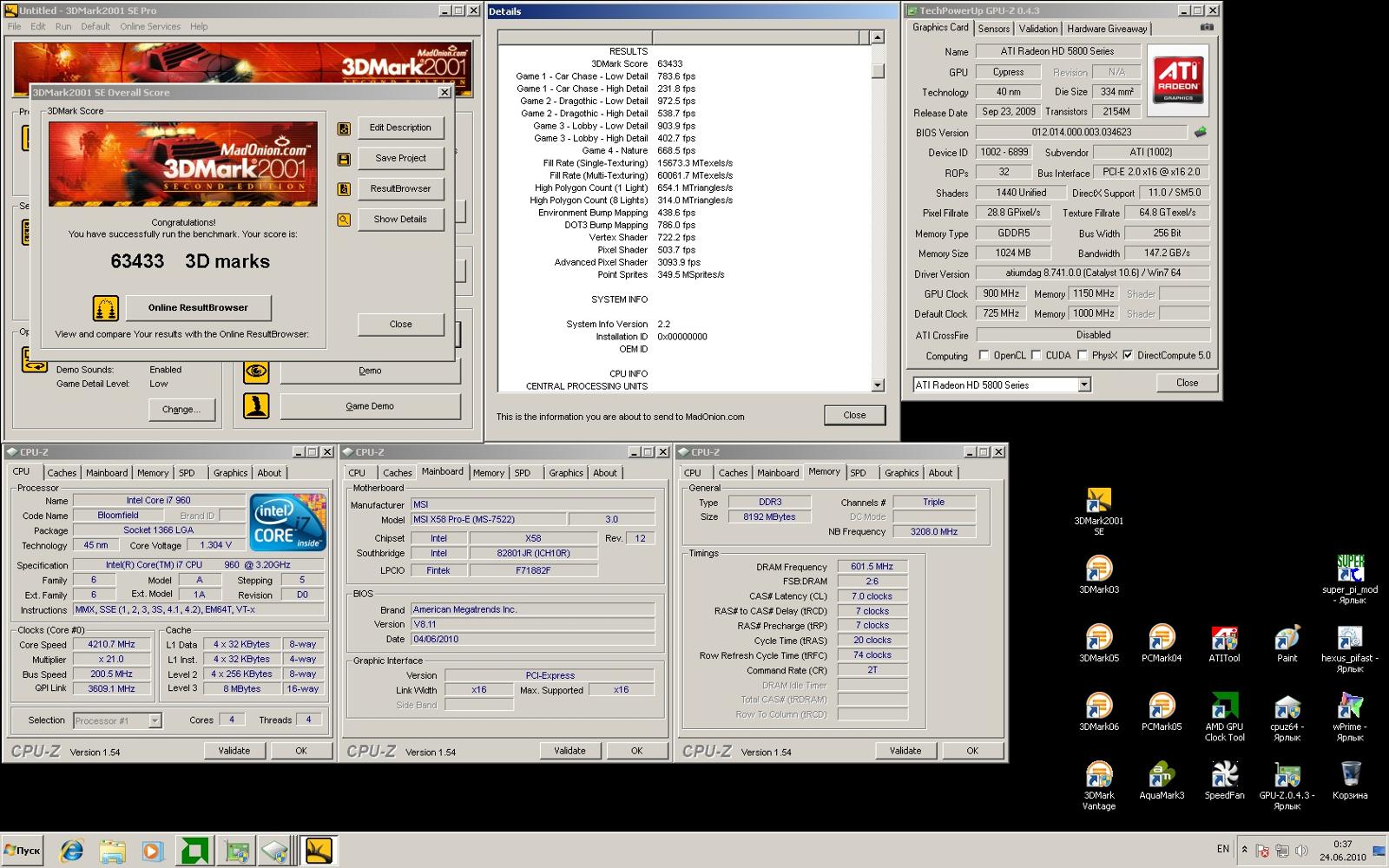
Task: Open Windows Media Player taskbar icon
Action: (152, 851)
